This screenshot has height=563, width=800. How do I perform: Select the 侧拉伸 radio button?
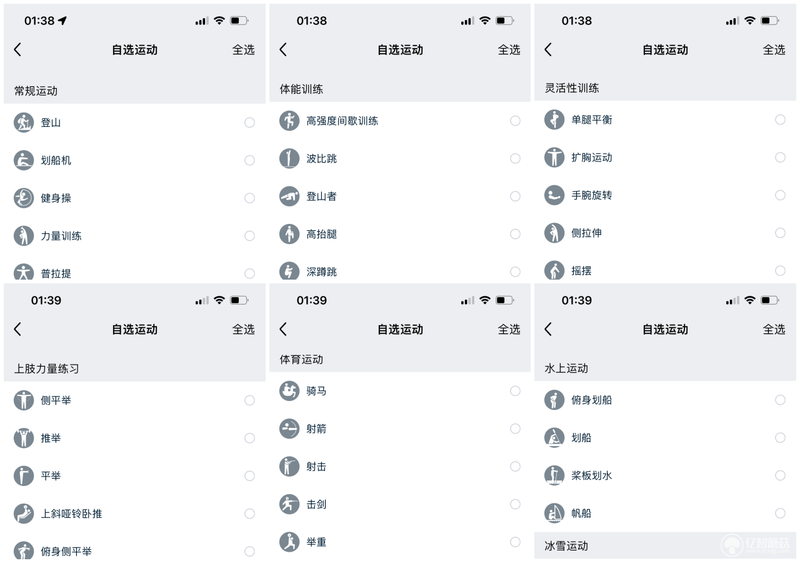pos(780,233)
